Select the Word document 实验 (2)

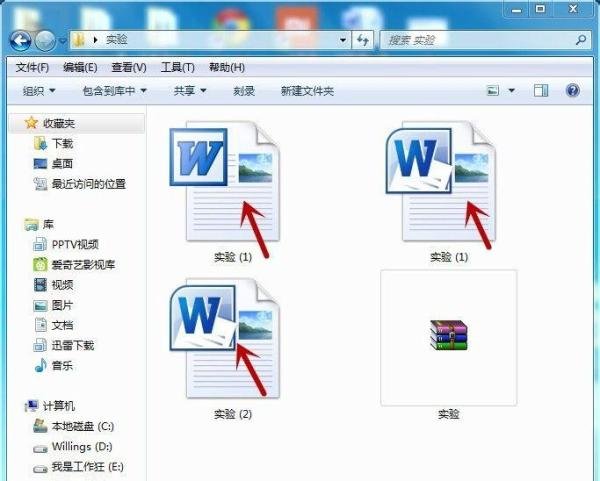coord(225,338)
